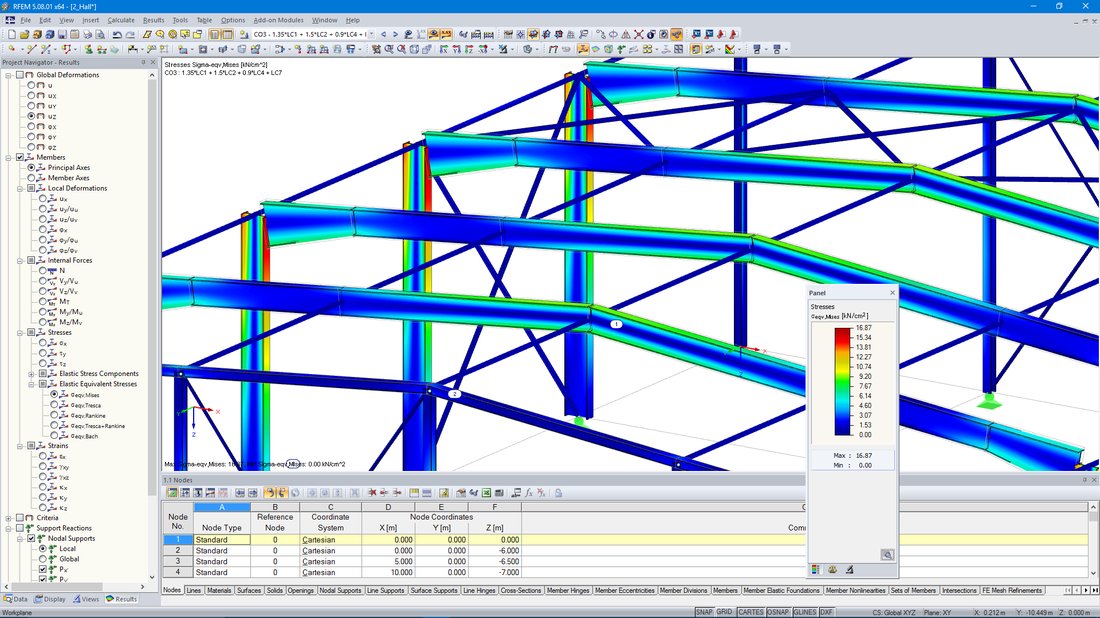
Task: Collapse the Strains tree node
Action: click(x=20, y=446)
